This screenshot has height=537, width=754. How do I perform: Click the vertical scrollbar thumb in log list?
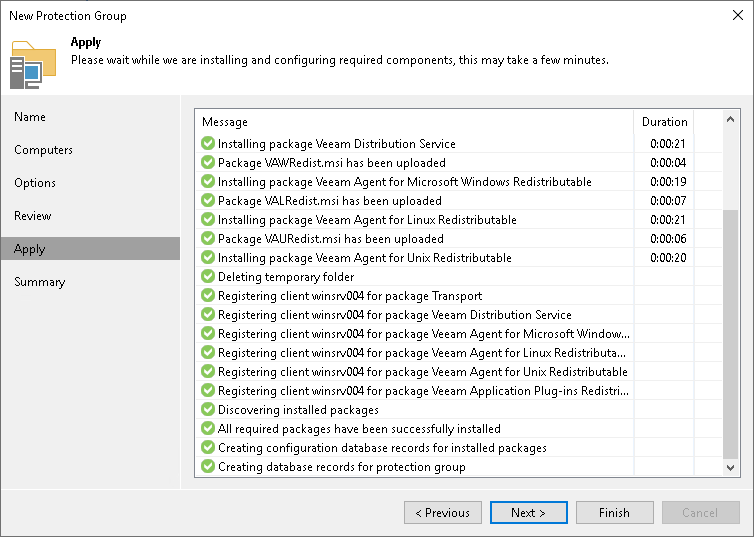(x=730, y=334)
